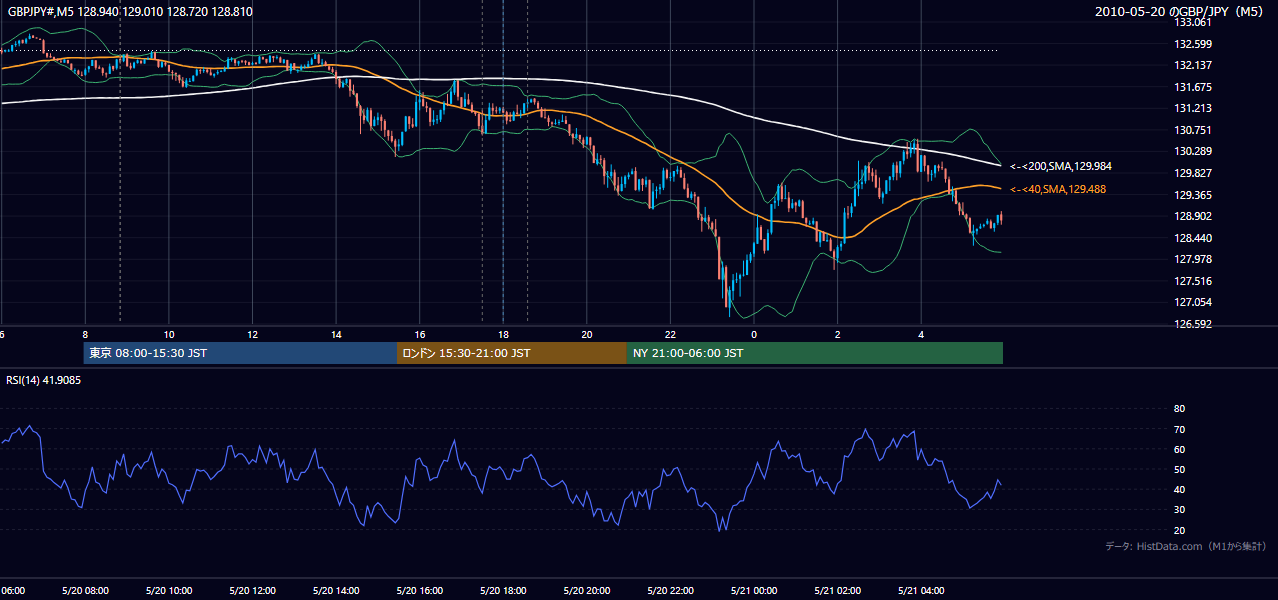Click price axis label 128.902
Image resolution: width=1278 pixels, height=600 pixels.
[x=1193, y=216]
